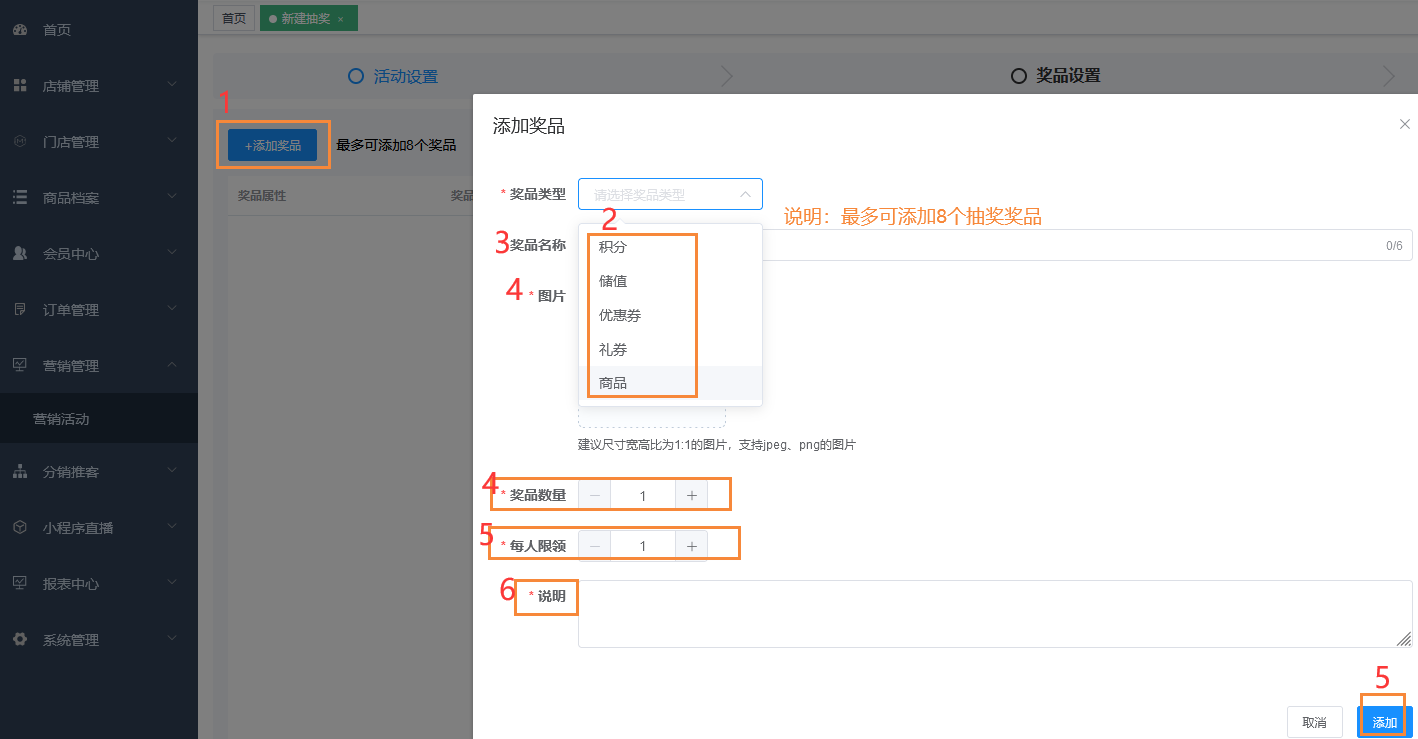This screenshot has width=1418, height=739.
Task: Click the 小程序直播 cube icon
Action: click(x=20, y=528)
